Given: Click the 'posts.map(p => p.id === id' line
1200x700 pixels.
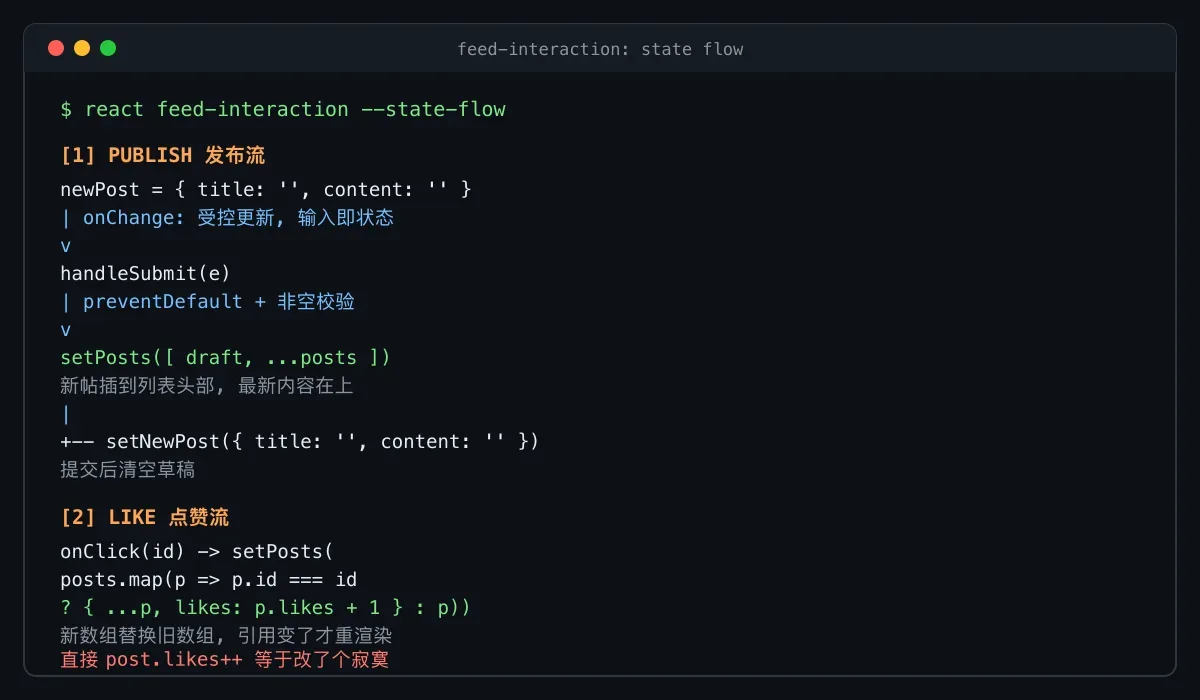Looking at the screenshot, I should 209,579.
